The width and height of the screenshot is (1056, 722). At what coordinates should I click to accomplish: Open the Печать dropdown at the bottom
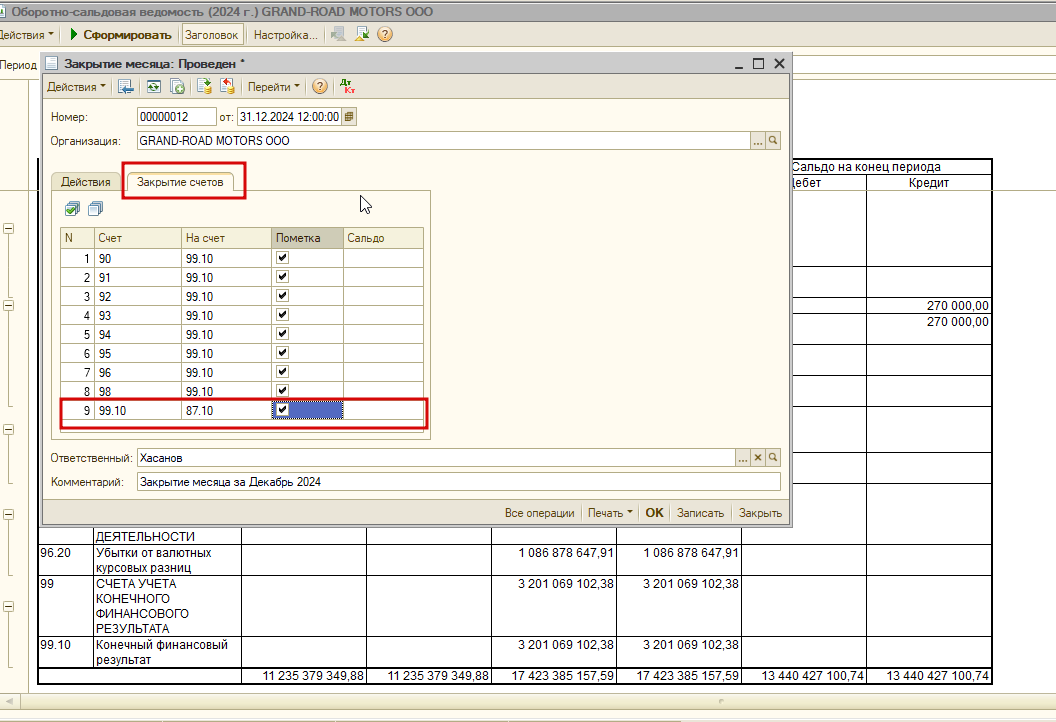click(610, 513)
